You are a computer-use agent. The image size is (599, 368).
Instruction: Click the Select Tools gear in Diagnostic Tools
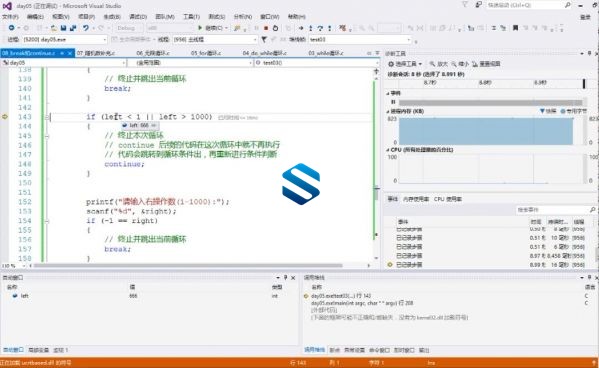coord(391,64)
